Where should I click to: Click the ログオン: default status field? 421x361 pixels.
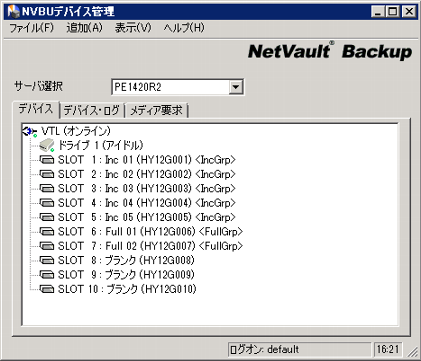299,349
